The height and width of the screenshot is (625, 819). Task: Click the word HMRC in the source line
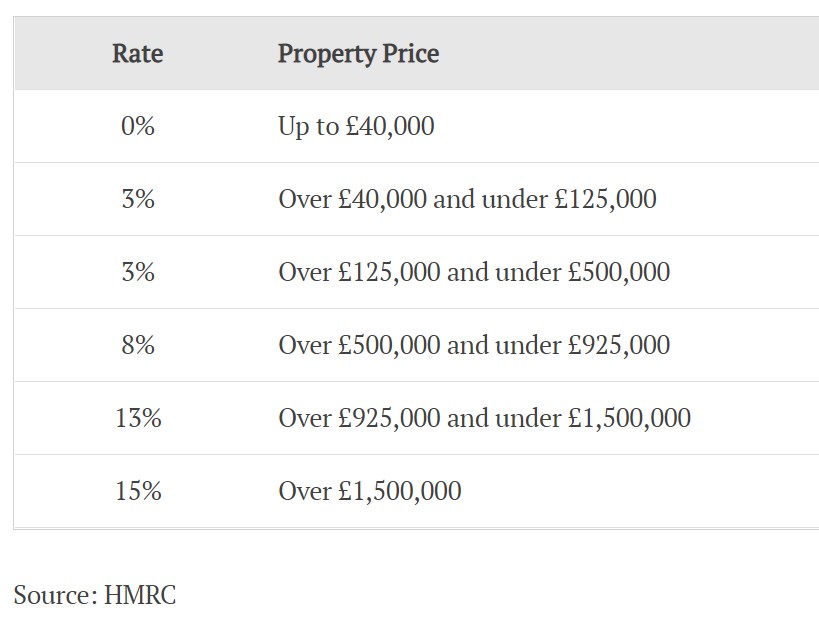[140, 595]
